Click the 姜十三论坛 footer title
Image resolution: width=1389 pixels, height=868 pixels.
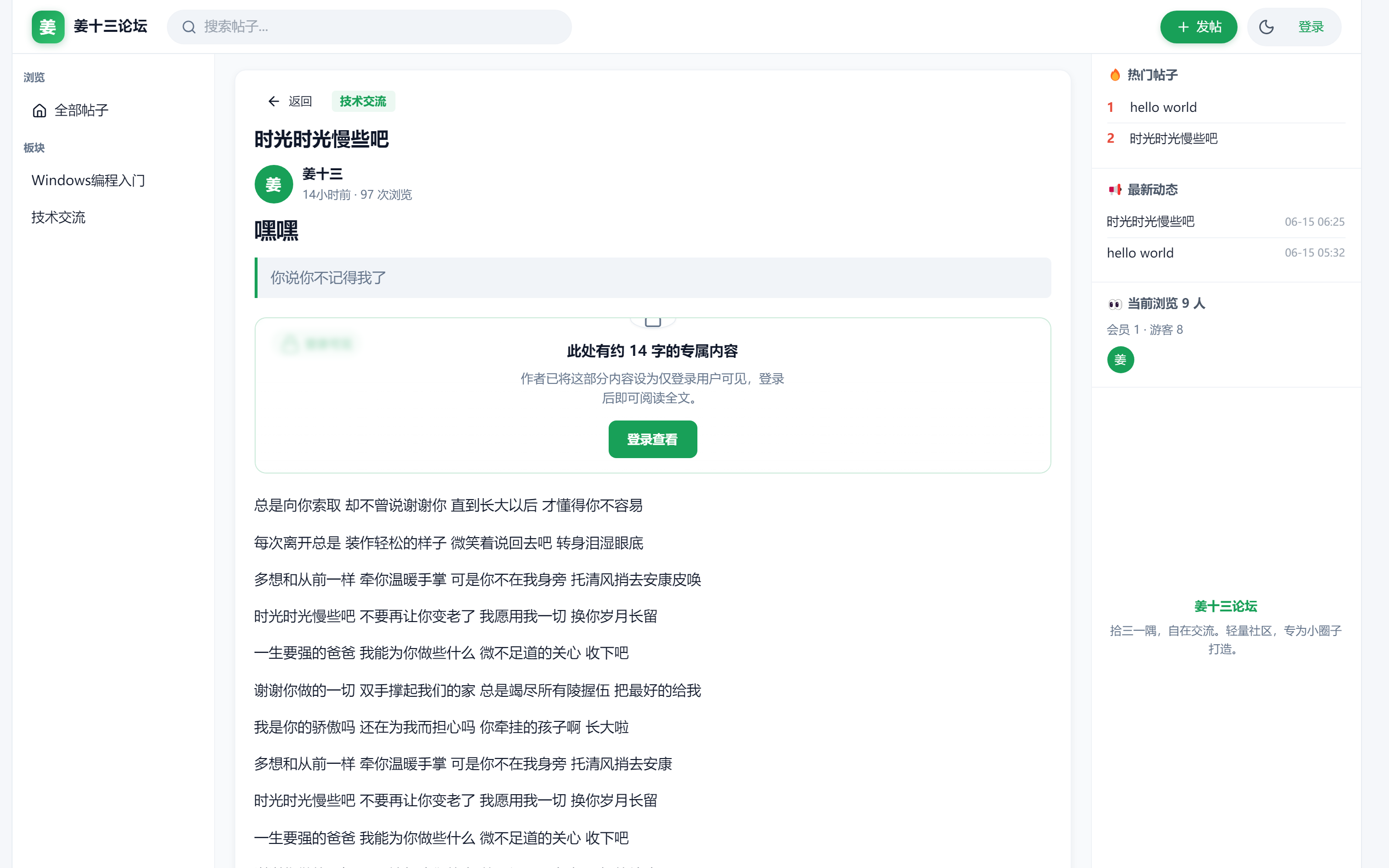1226,606
